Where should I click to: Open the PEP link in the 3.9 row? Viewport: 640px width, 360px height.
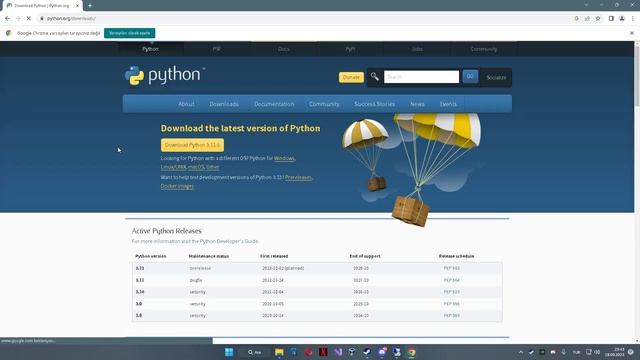[451, 304]
